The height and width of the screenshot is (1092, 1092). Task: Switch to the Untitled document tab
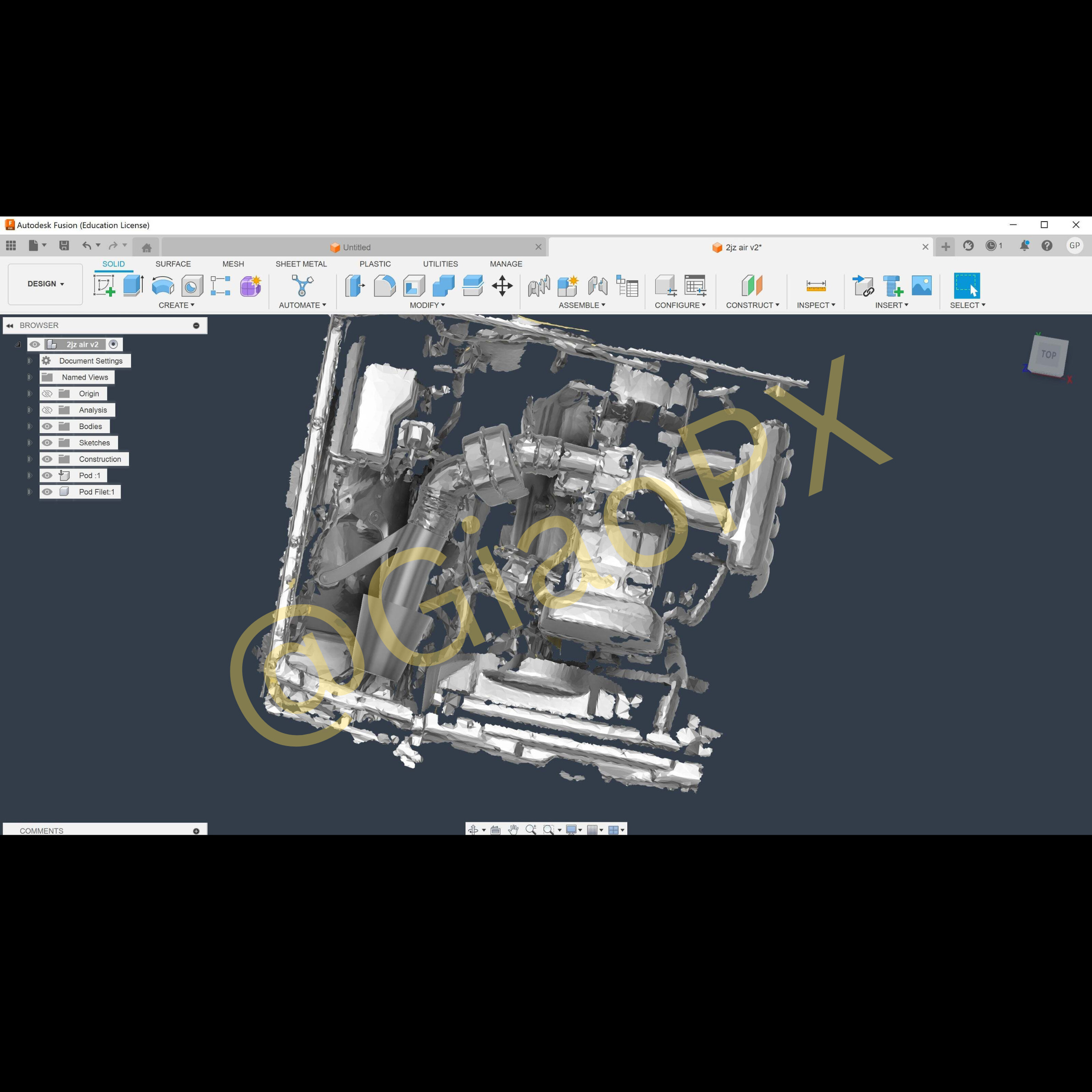(x=356, y=247)
